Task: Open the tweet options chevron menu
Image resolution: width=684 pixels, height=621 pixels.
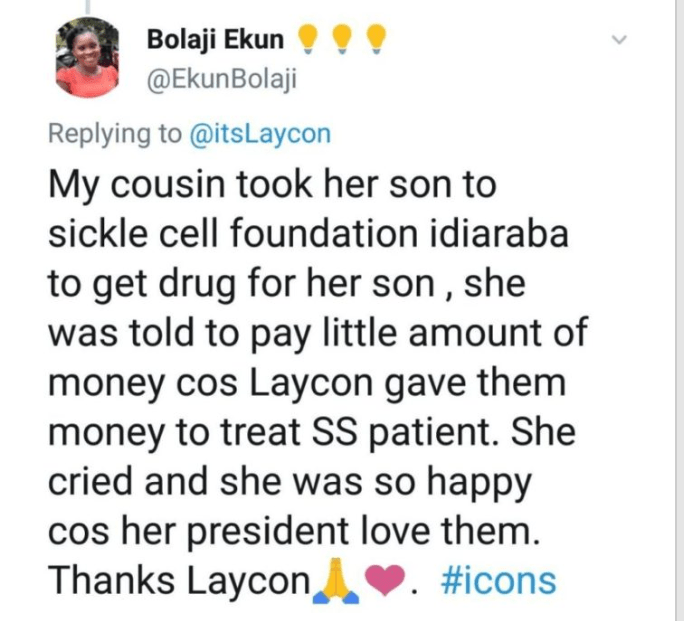Action: [x=619, y=41]
